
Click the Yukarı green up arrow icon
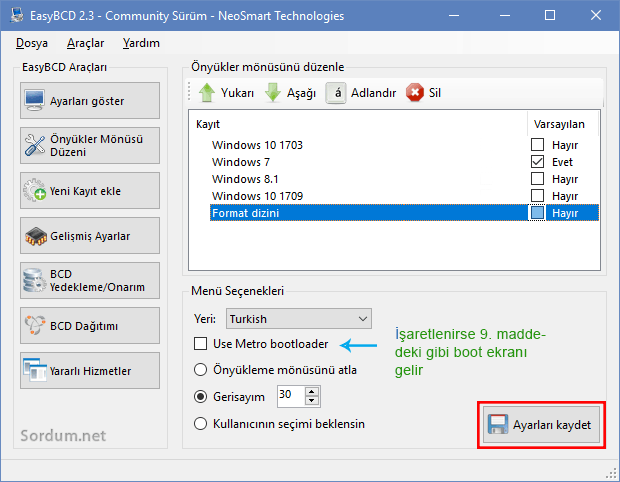[207, 93]
